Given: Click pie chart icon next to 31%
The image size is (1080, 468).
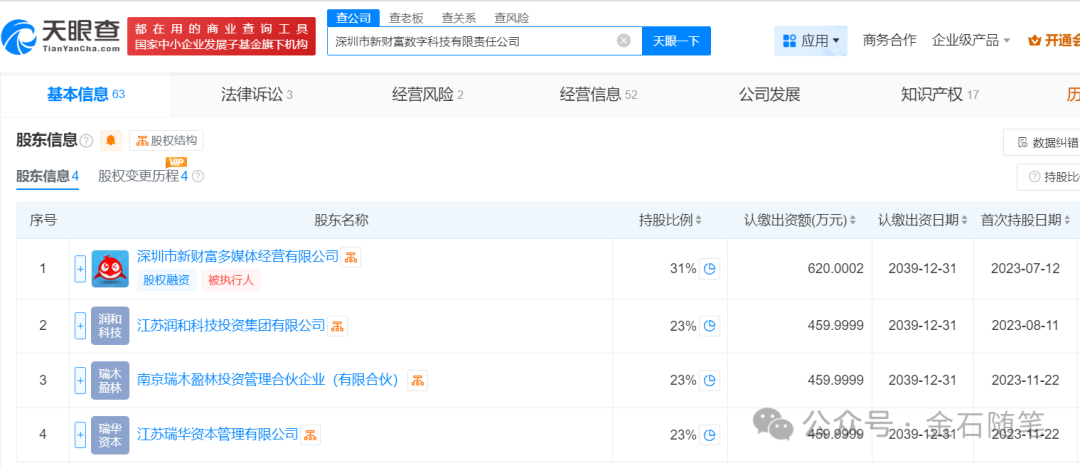Looking at the screenshot, I should pyautogui.click(x=710, y=269).
